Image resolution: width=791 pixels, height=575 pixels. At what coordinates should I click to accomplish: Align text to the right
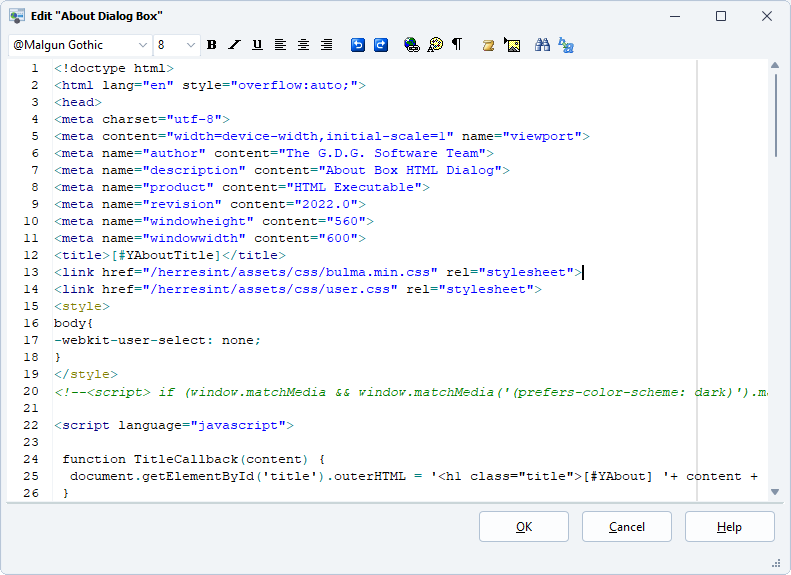click(x=326, y=45)
